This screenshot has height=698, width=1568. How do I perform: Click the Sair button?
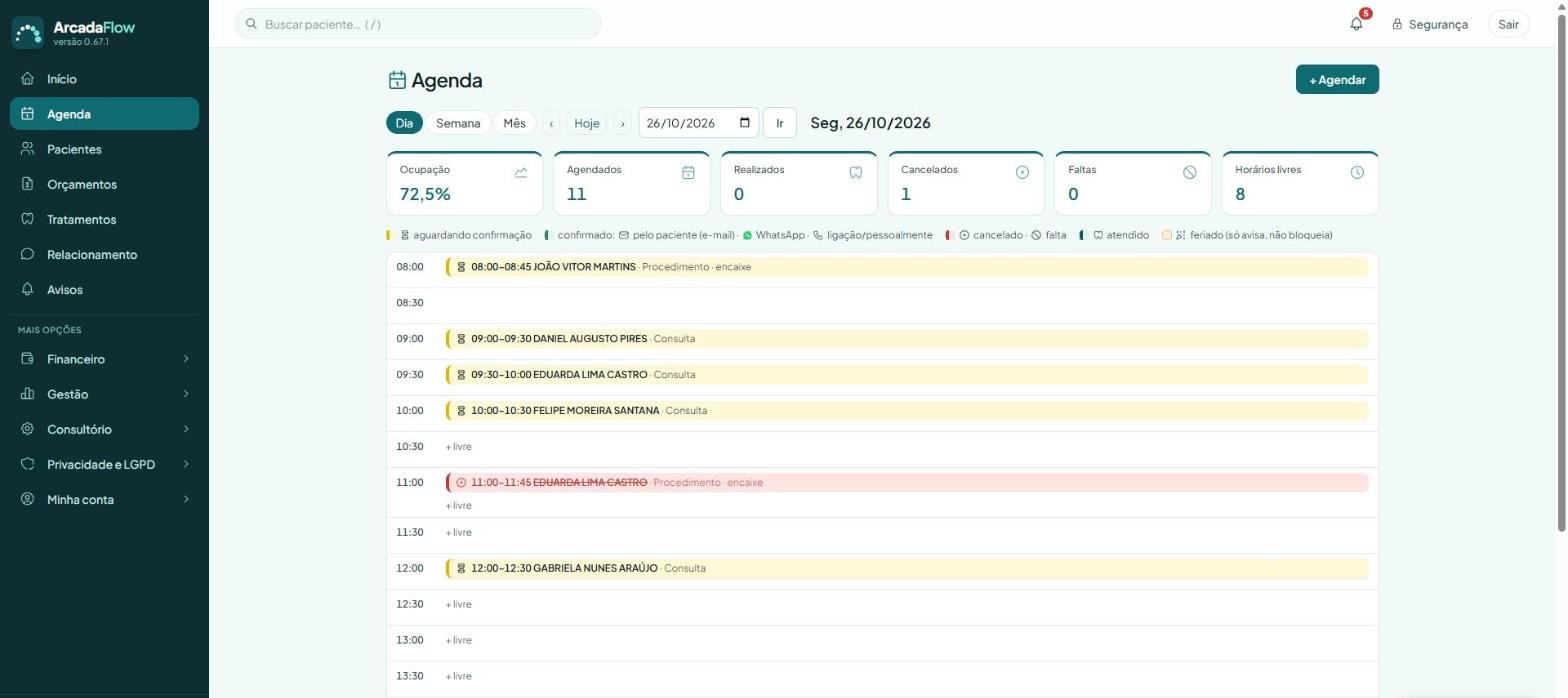tap(1508, 24)
